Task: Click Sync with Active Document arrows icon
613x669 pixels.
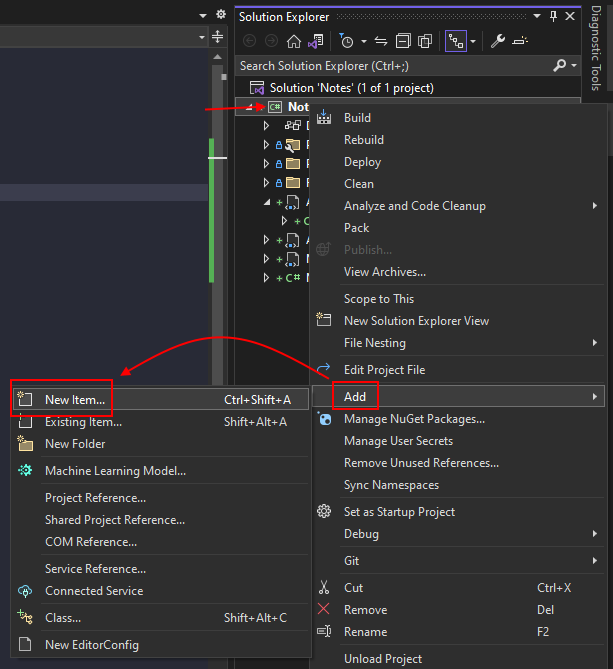Action: pyautogui.click(x=381, y=41)
